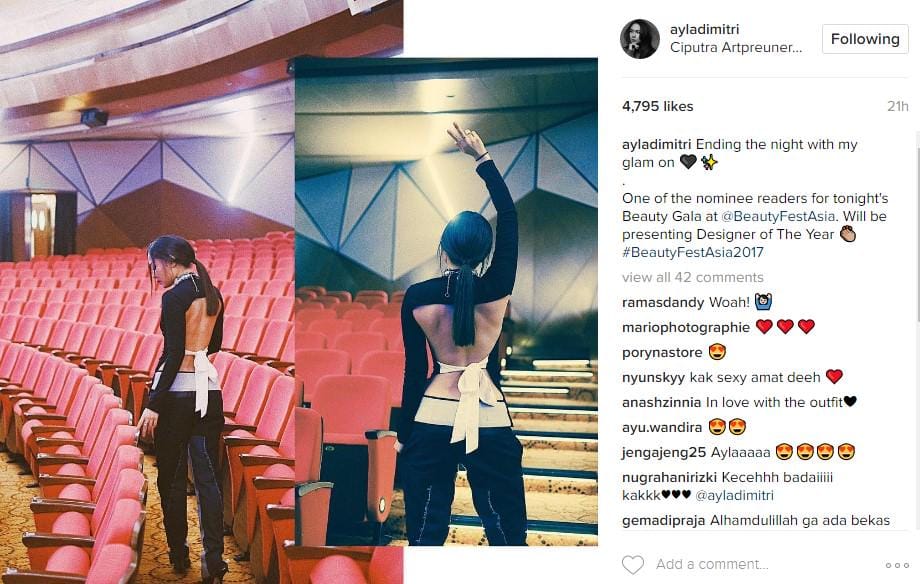Open #BeautyFestAsia2017 hashtag link

[x=693, y=252]
